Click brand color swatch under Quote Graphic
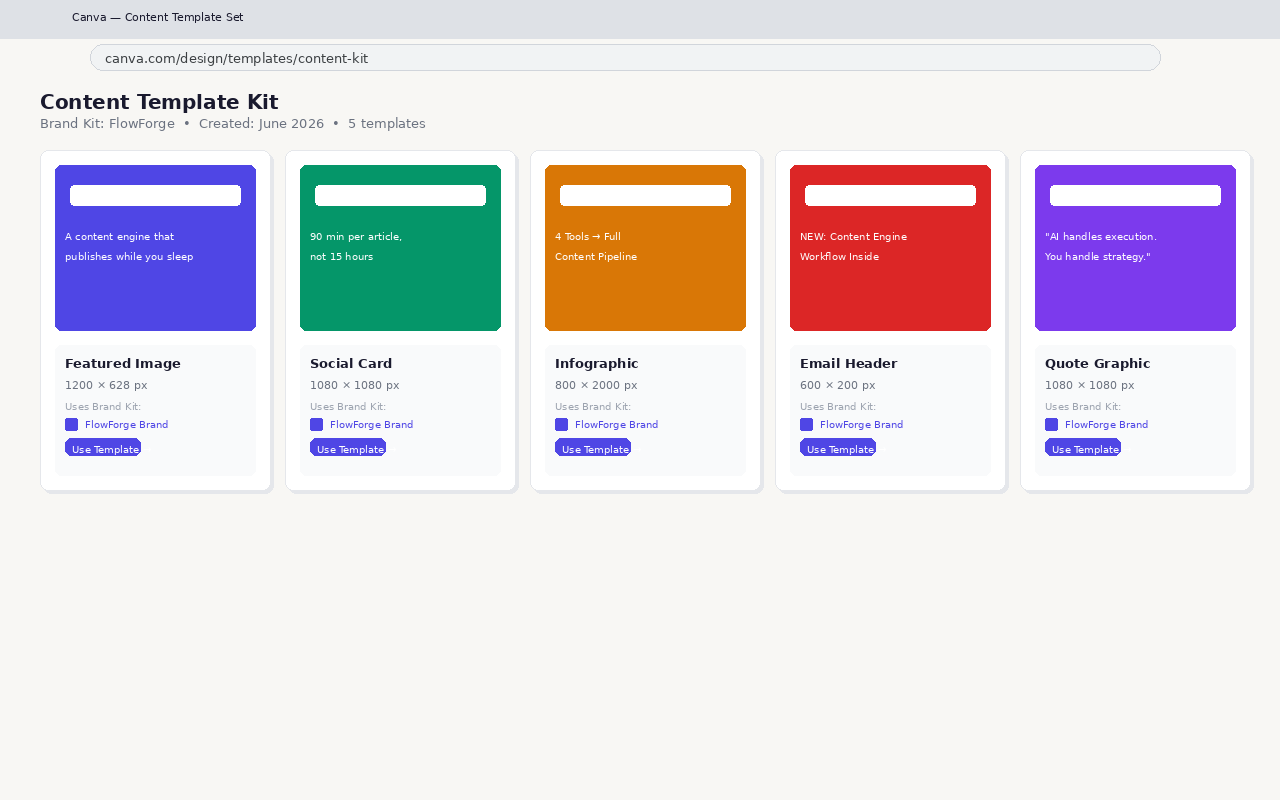The width and height of the screenshot is (1280, 800). tap(1051, 424)
